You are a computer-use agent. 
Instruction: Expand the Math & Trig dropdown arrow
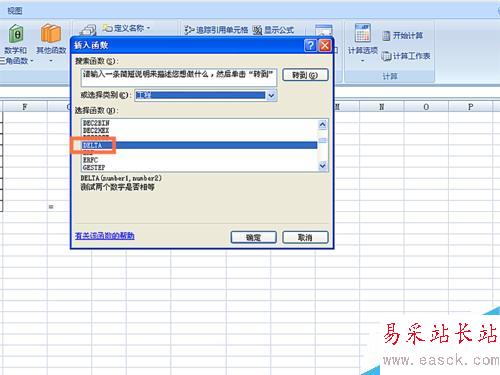point(32,61)
